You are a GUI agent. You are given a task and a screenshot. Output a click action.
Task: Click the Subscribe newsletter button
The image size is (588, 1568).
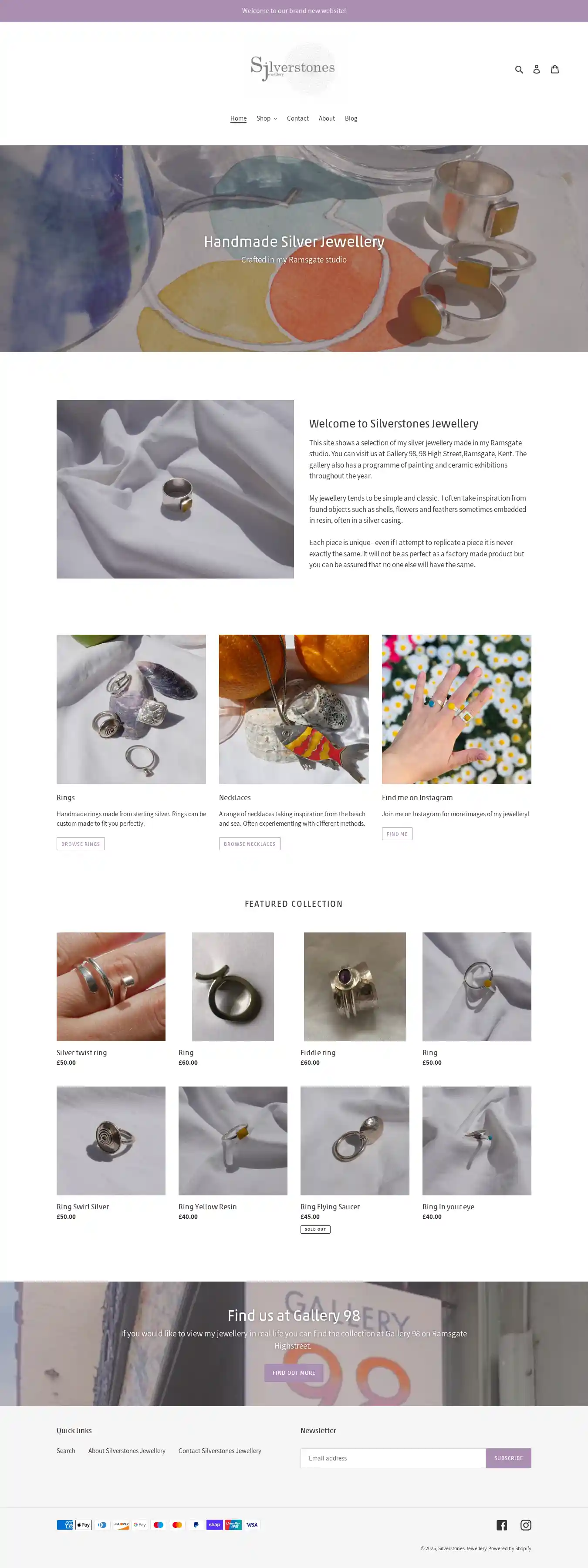[x=508, y=1458]
